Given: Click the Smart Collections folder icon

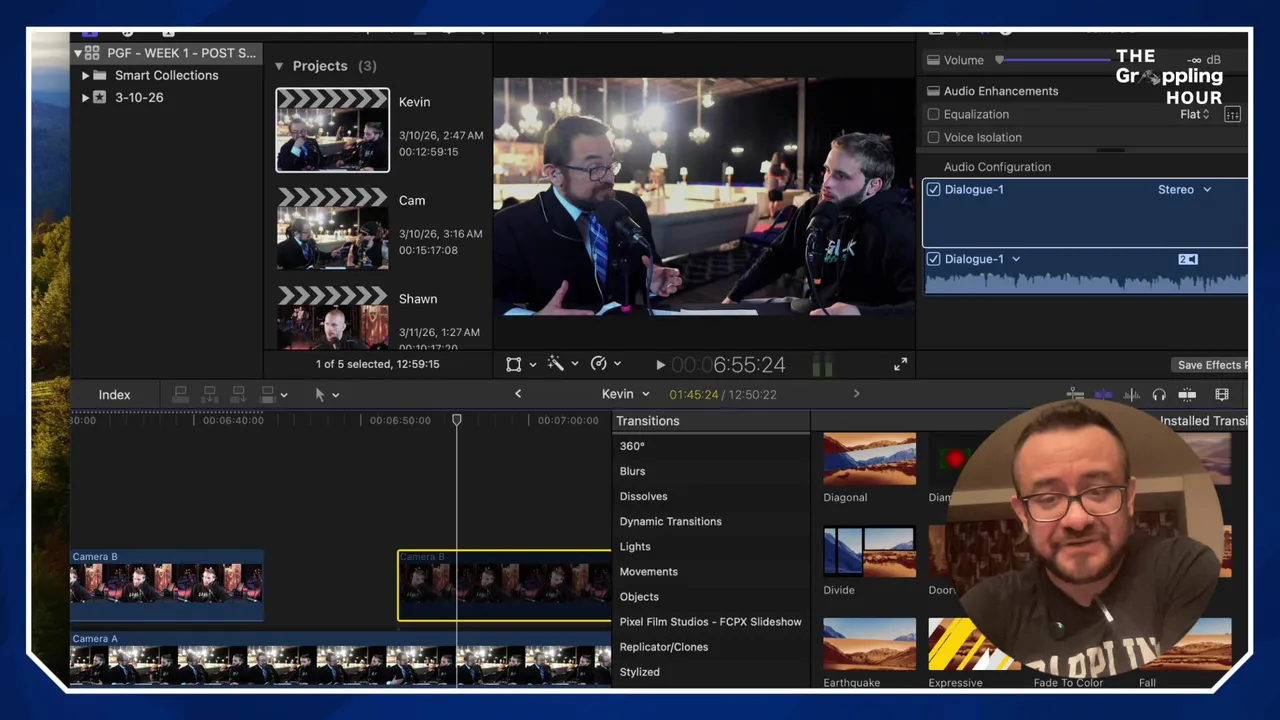Looking at the screenshot, I should point(100,76).
